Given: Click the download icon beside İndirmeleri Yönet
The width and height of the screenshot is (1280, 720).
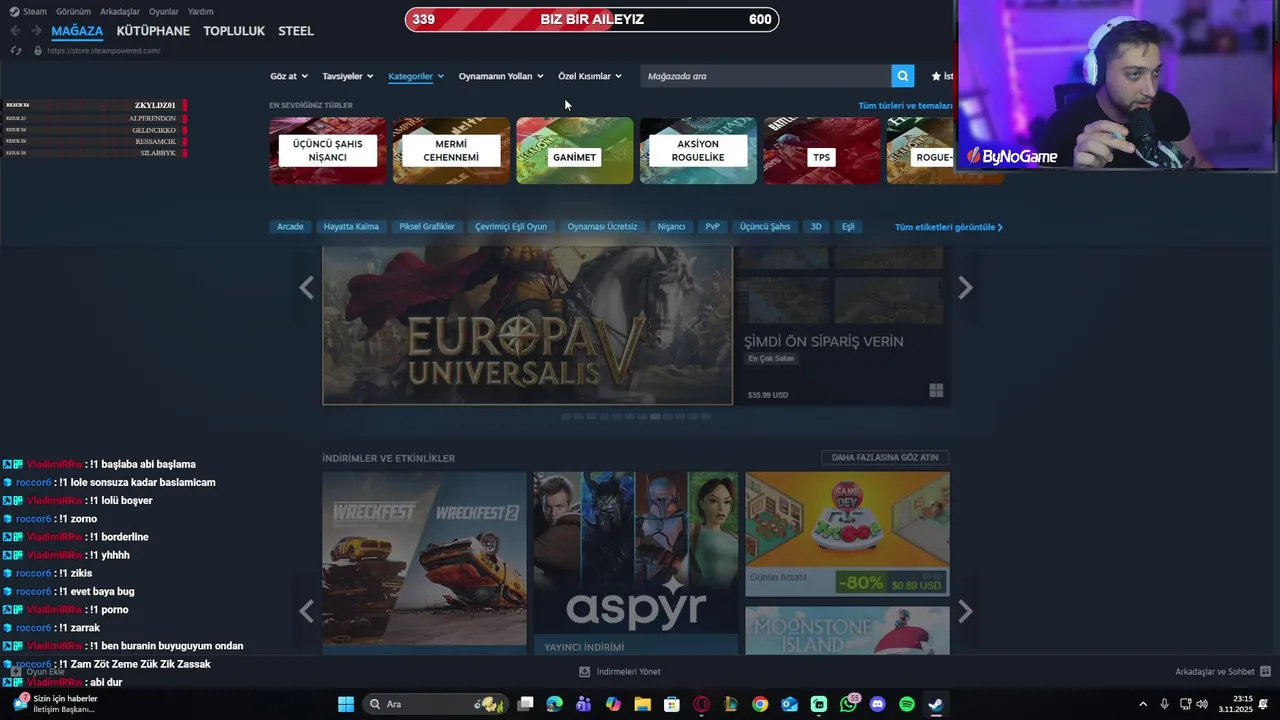Looking at the screenshot, I should [x=585, y=672].
